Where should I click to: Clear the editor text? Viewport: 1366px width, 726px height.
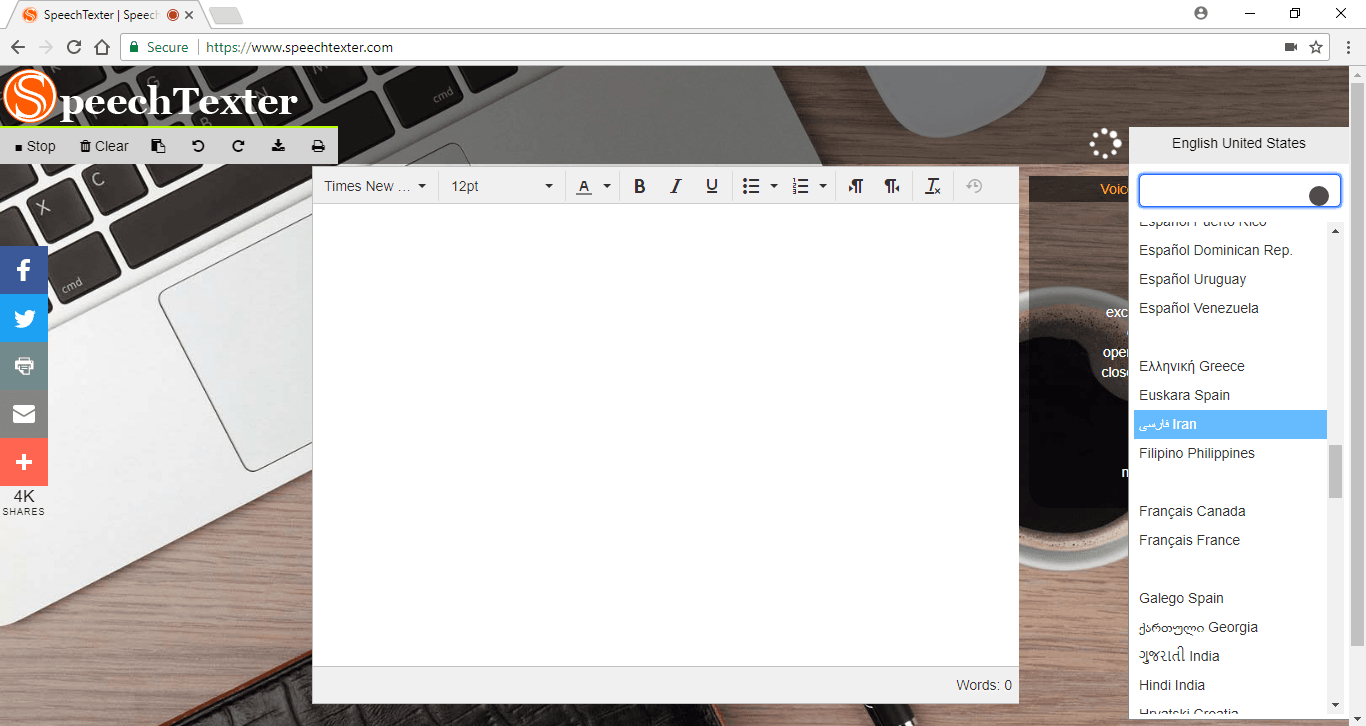click(x=104, y=146)
